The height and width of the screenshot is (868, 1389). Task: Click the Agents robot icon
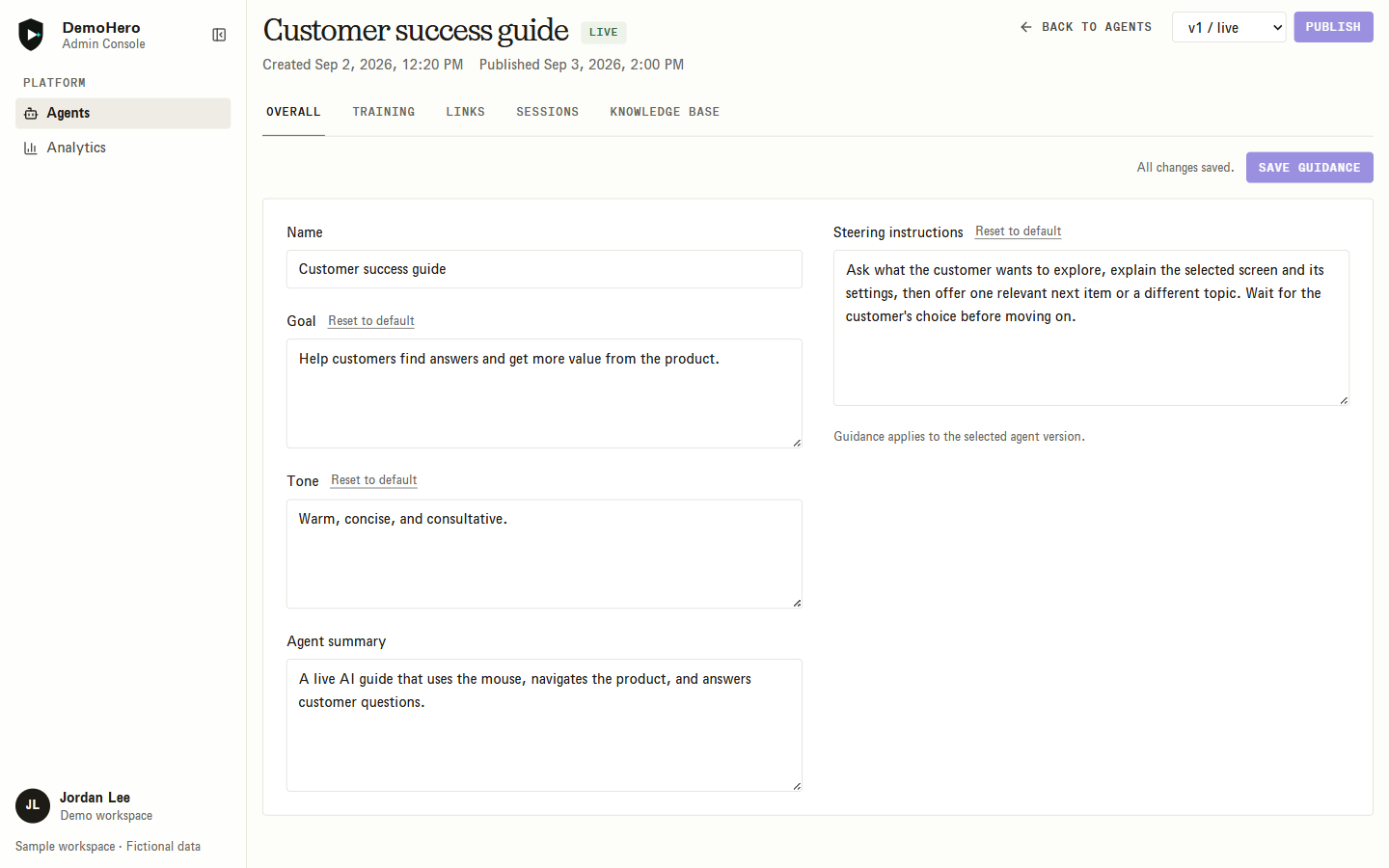click(x=31, y=114)
